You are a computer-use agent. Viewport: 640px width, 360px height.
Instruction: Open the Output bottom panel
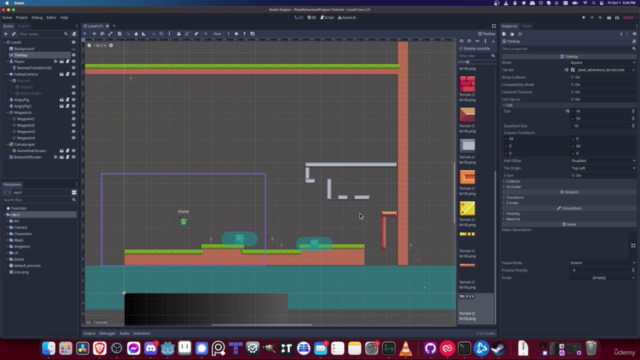pyautogui.click(x=89, y=333)
